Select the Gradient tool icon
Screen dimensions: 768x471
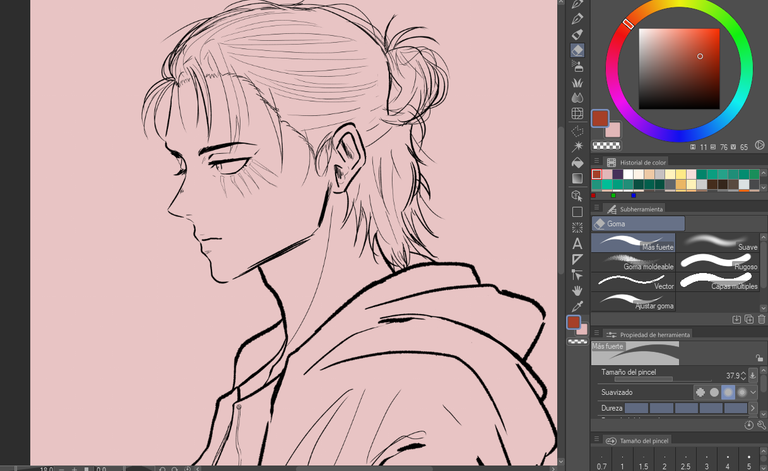point(577,178)
